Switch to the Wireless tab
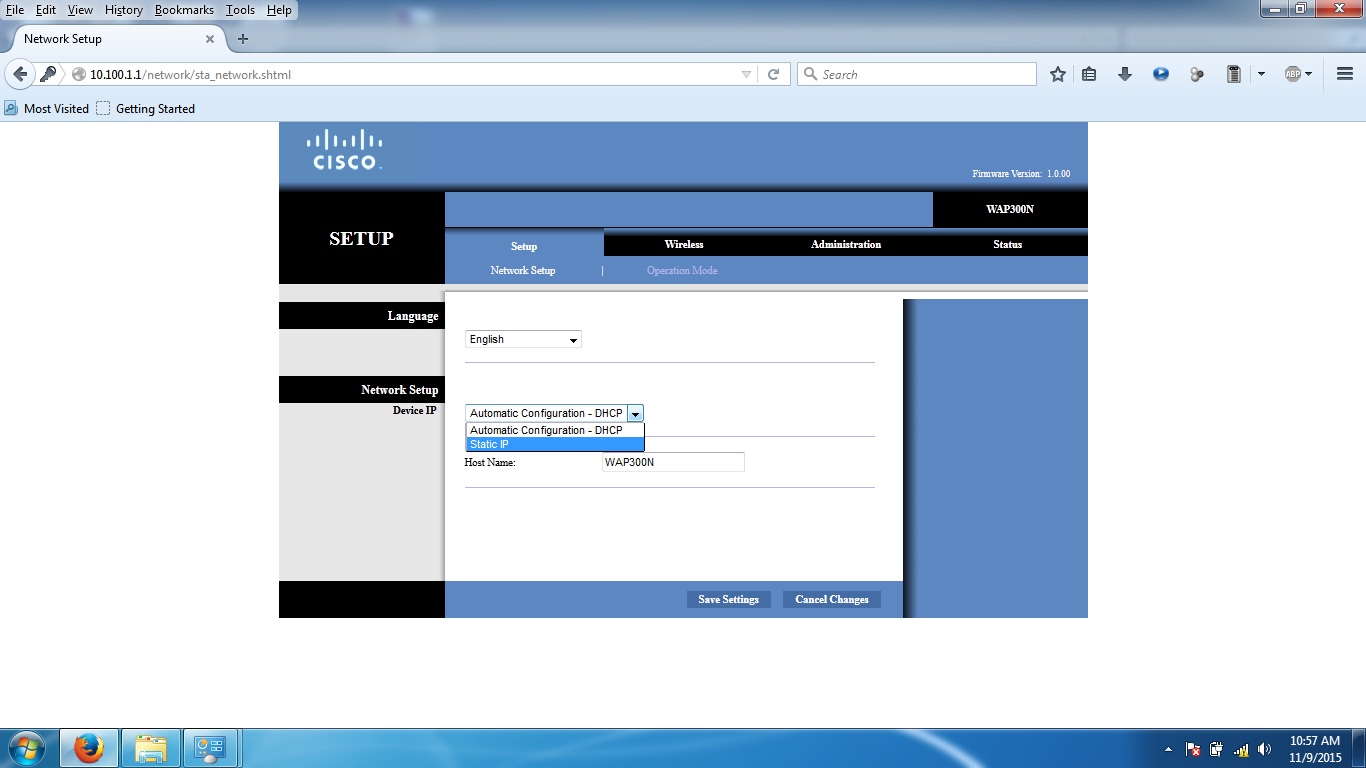The image size is (1366, 768). pos(684,244)
